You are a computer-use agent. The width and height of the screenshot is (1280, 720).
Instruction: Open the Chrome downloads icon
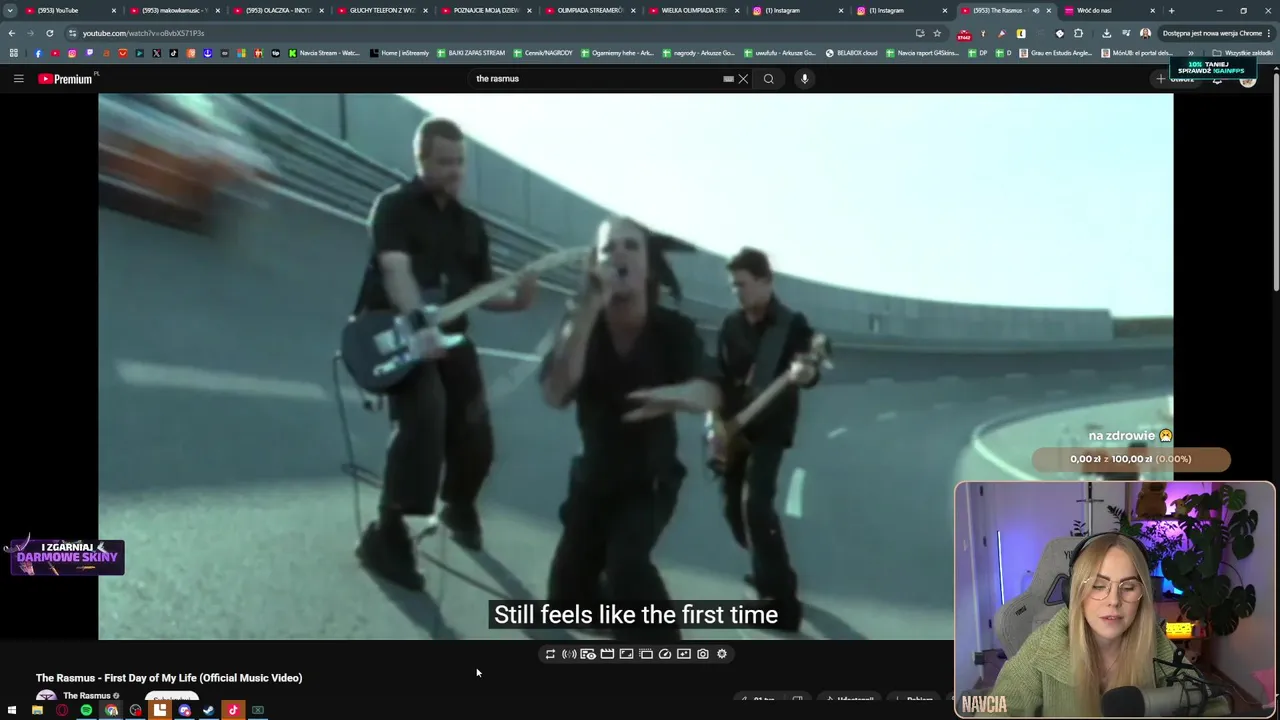pos(1106,33)
